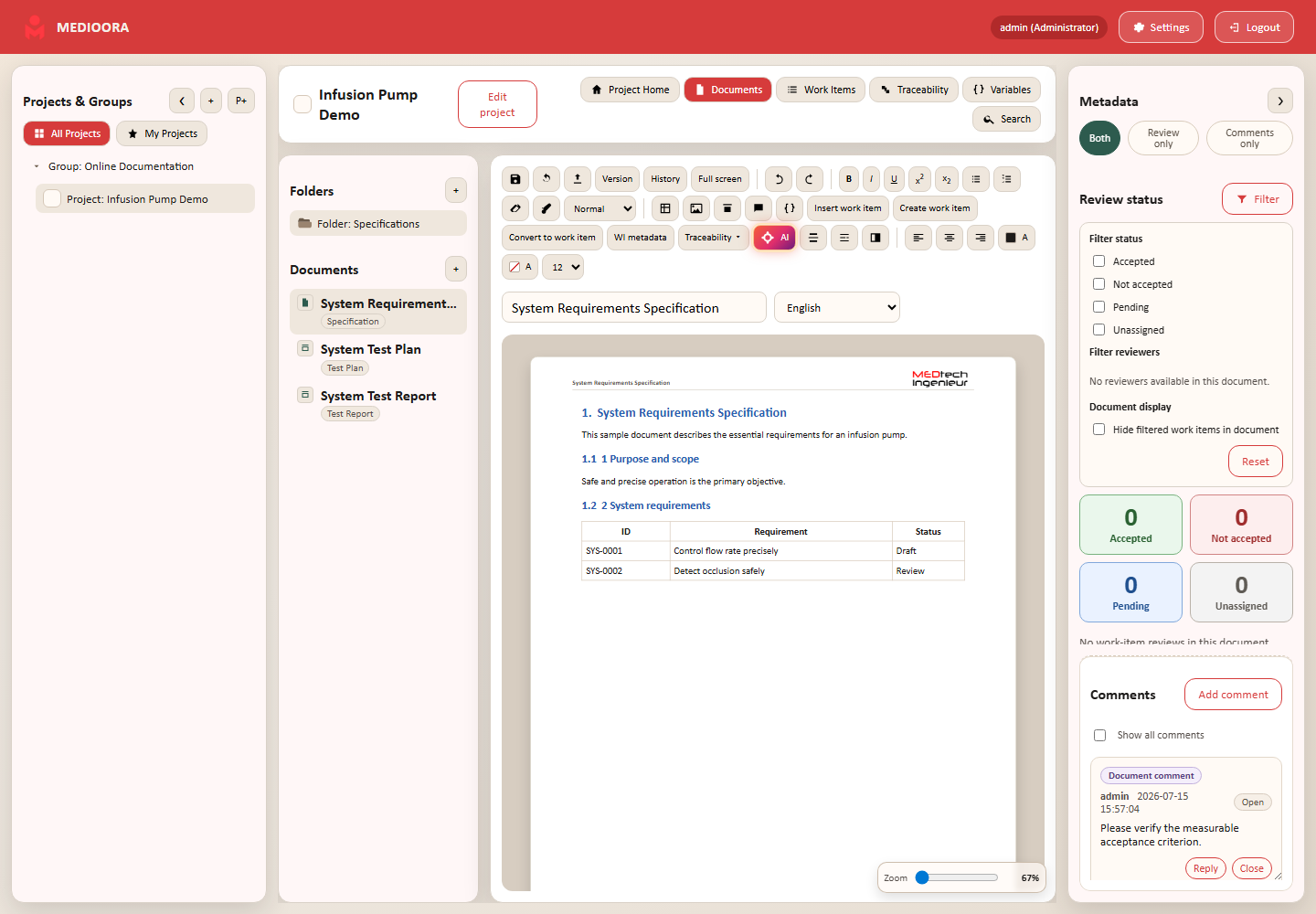Insert a bulleted list
The width and height of the screenshot is (1316, 914).
tap(976, 179)
